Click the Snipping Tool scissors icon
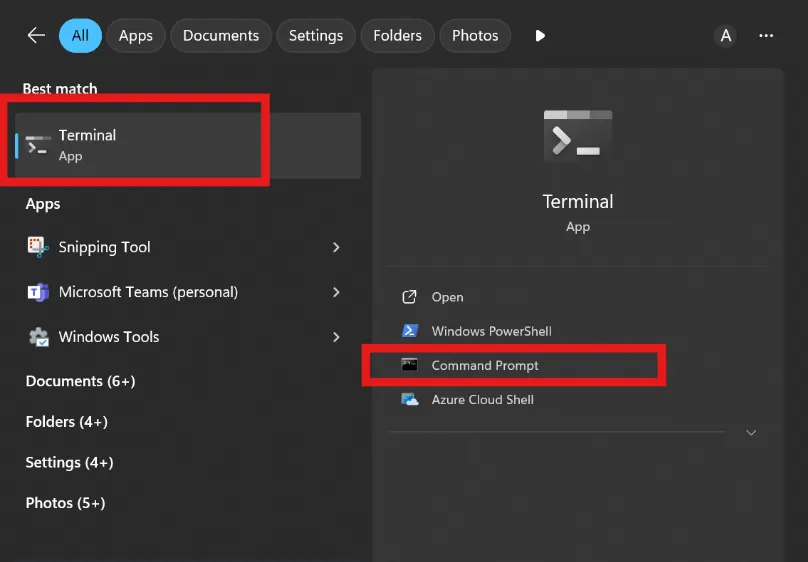Screen dimensions: 808x562 38,247
